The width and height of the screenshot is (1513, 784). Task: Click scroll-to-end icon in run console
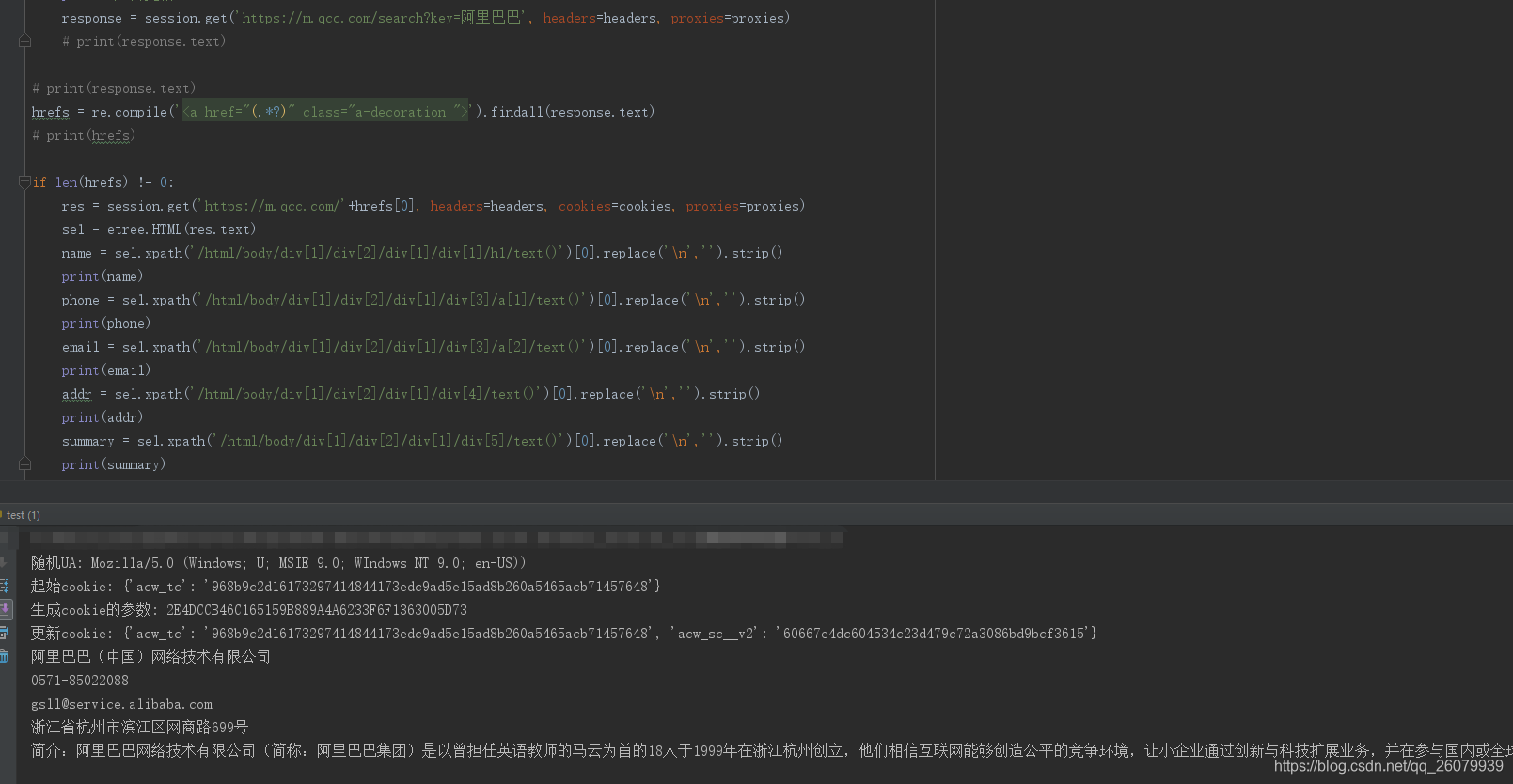click(5, 609)
